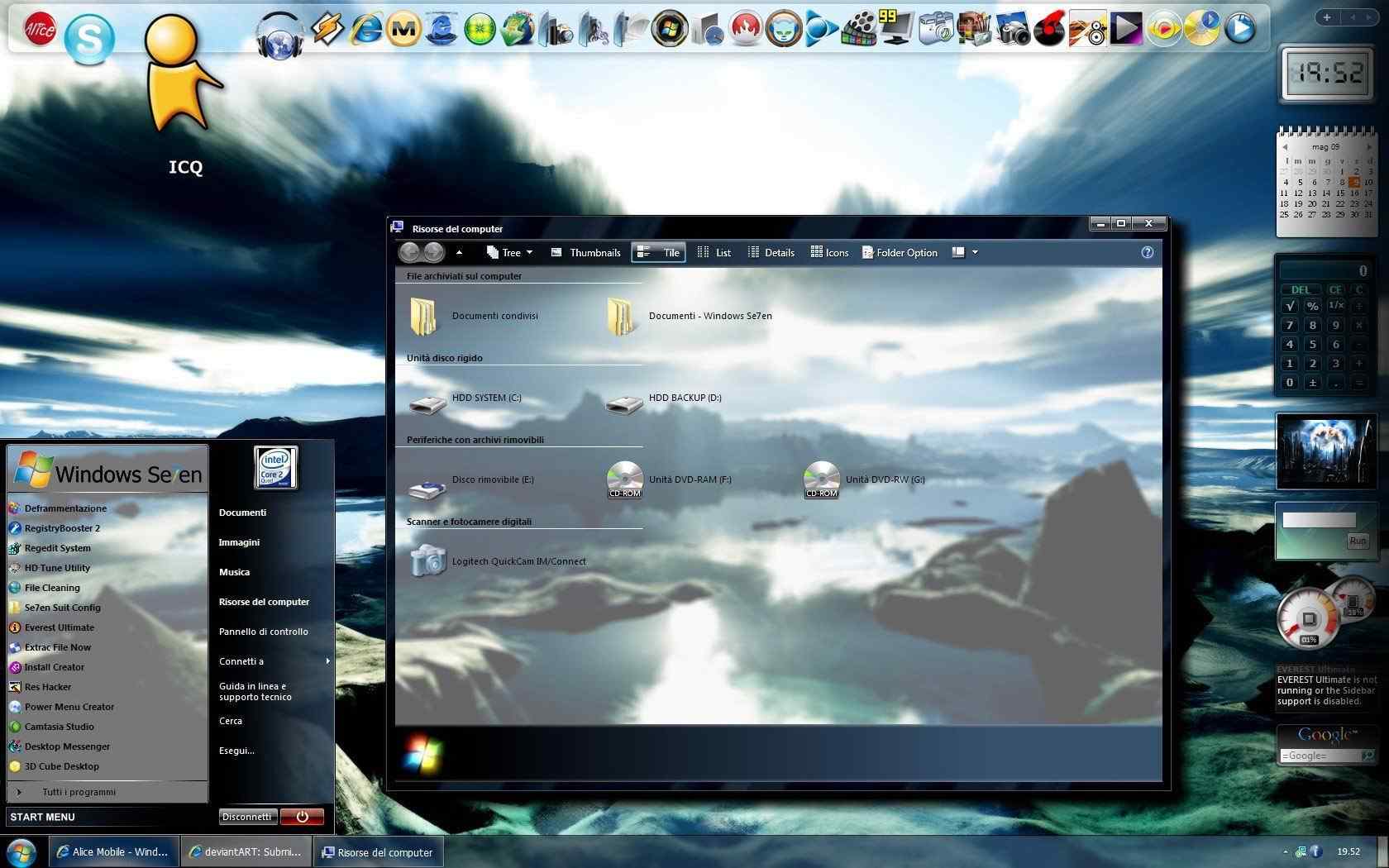Click Run button in the sidebar gadget
Screen dimensions: 1389x868
1358,541
